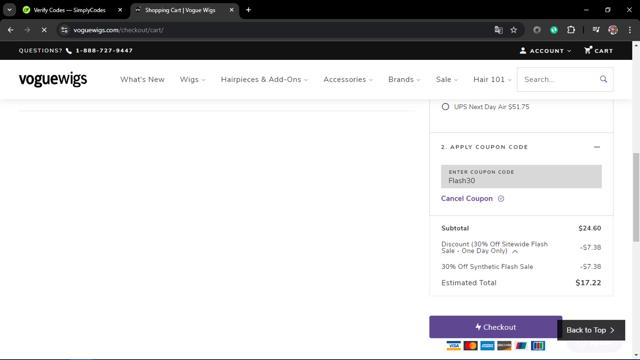640x360 pixels.
Task: Open the tab search dropdown arrow
Action: (x=9, y=10)
